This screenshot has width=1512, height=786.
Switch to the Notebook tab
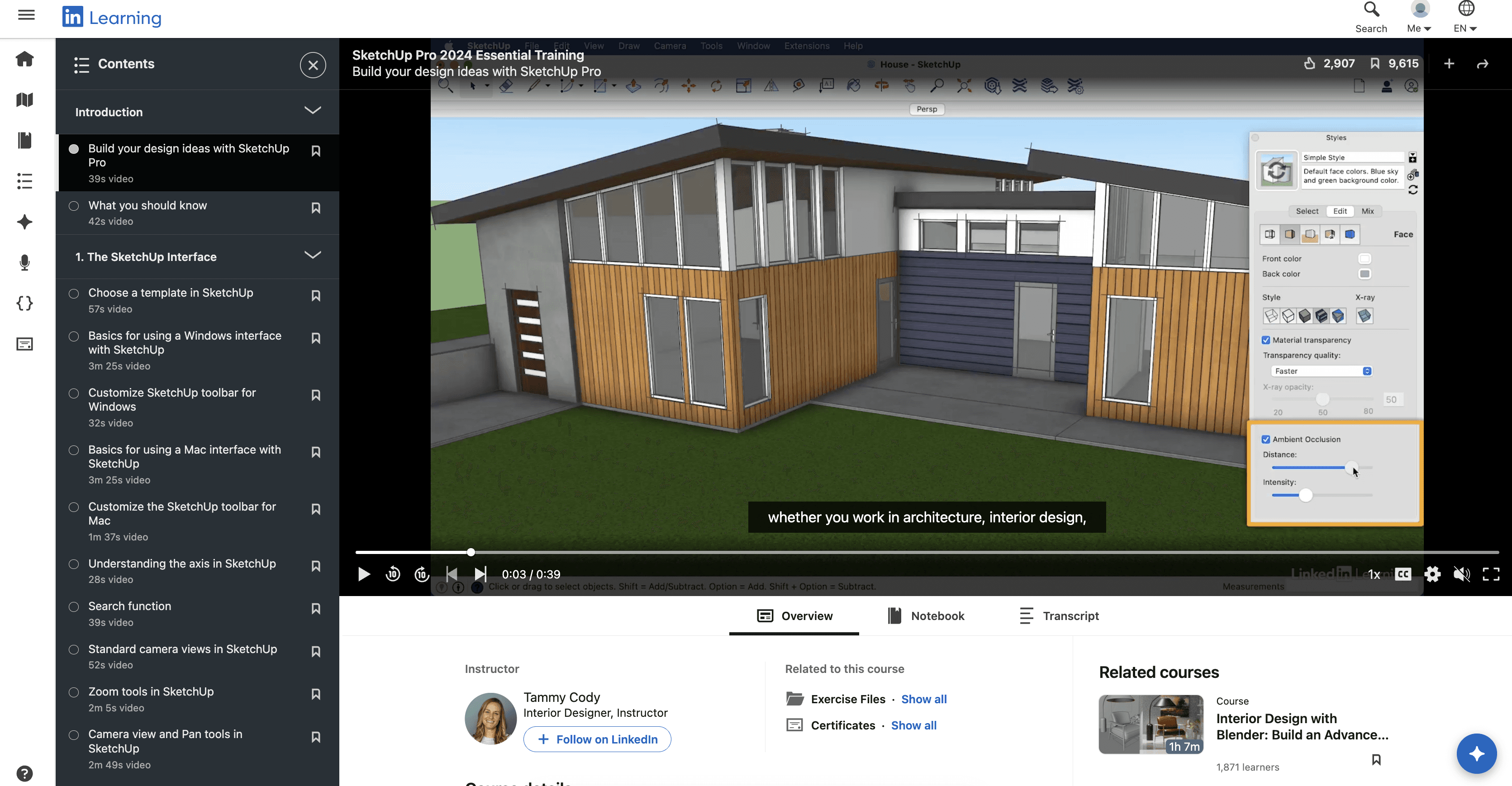[x=925, y=616]
